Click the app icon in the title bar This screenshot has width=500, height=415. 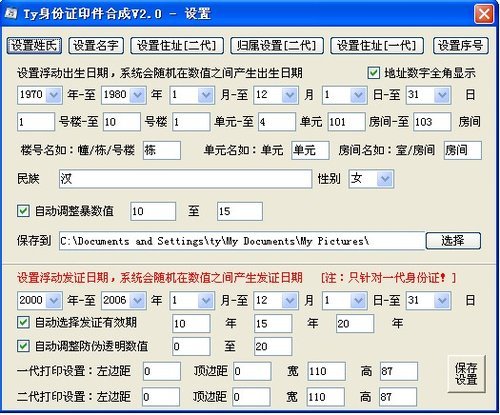(x=11, y=13)
